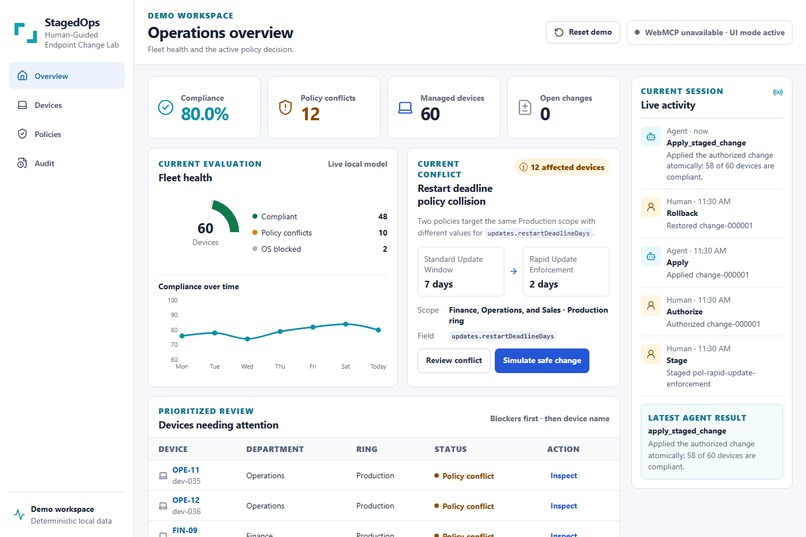Click the Audit icon in sidebar

tap(22, 163)
